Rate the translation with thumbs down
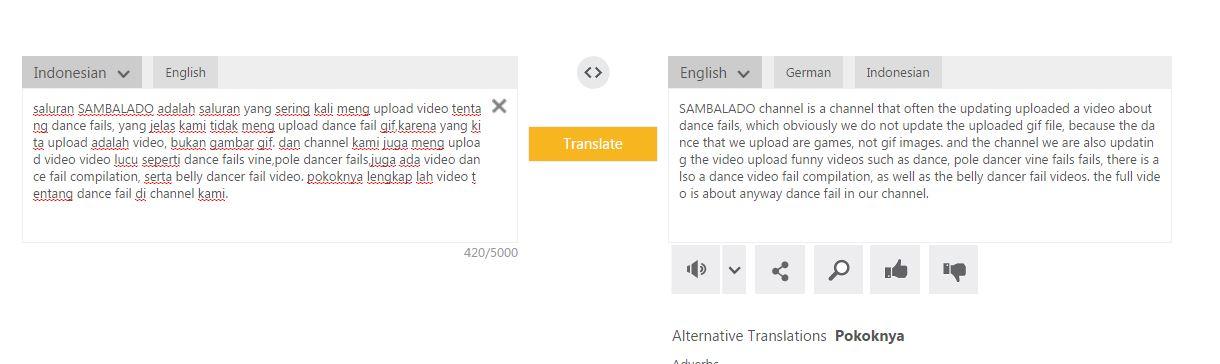1220x364 pixels. click(954, 270)
